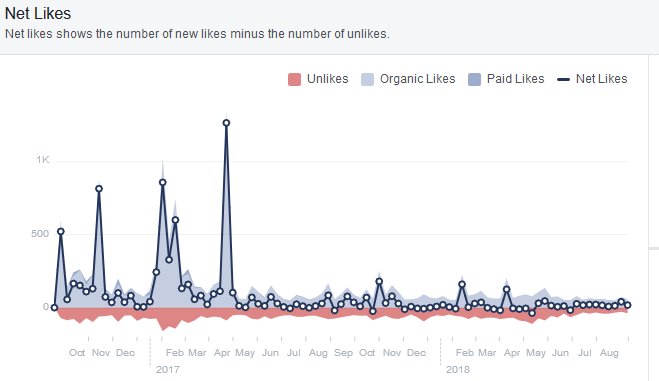This screenshot has width=659, height=381.
Task: Select the last data point in August 2018
Action: [x=628, y=305]
